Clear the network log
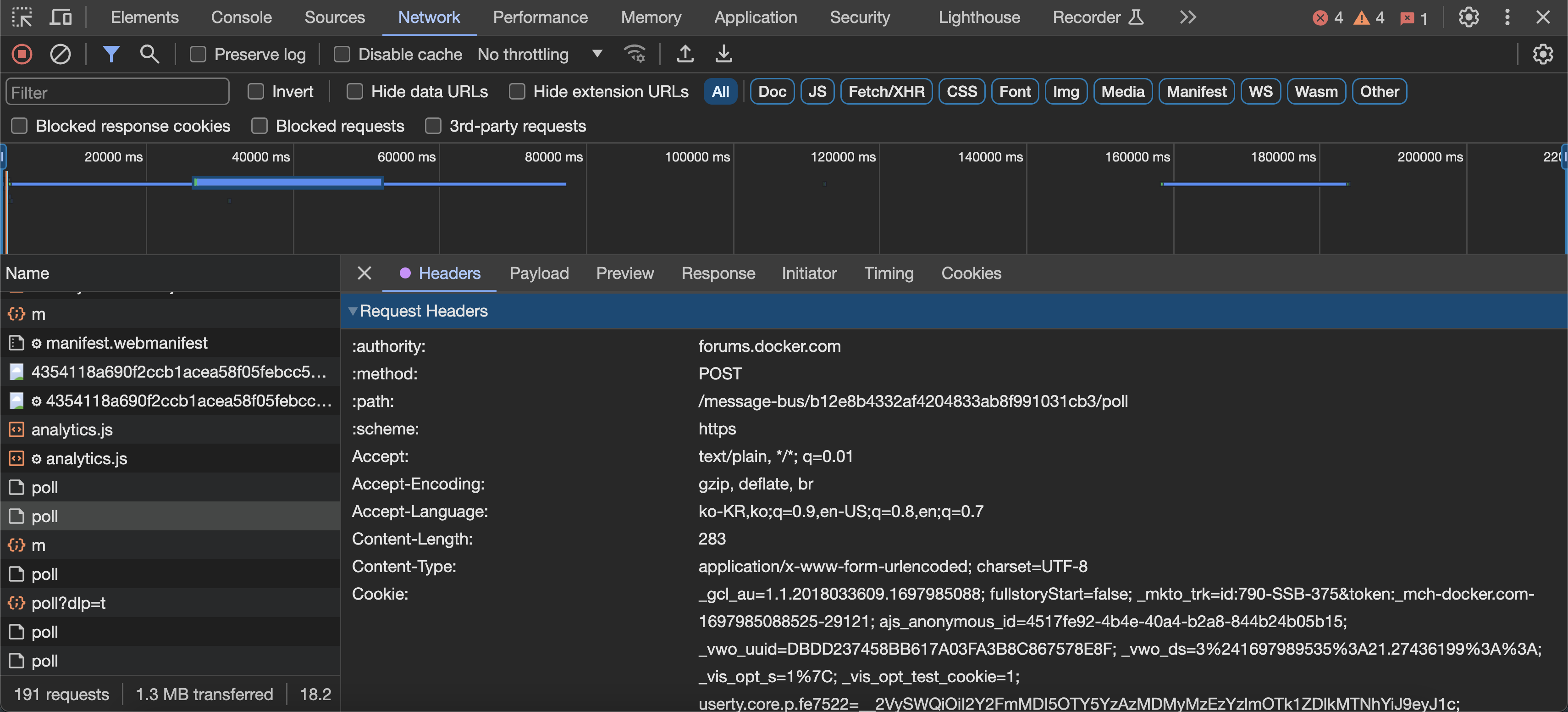The image size is (1568, 712). [60, 54]
